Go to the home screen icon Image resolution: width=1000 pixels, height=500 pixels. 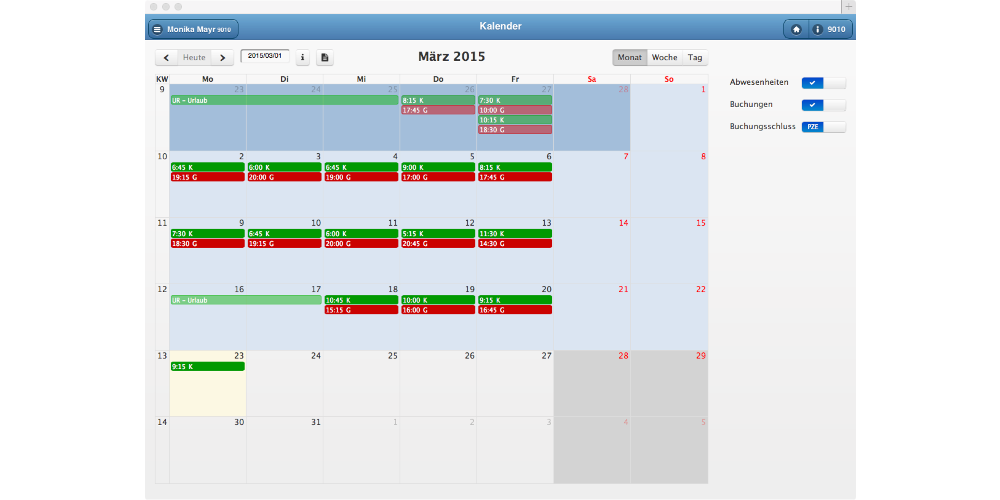pyautogui.click(x=796, y=30)
